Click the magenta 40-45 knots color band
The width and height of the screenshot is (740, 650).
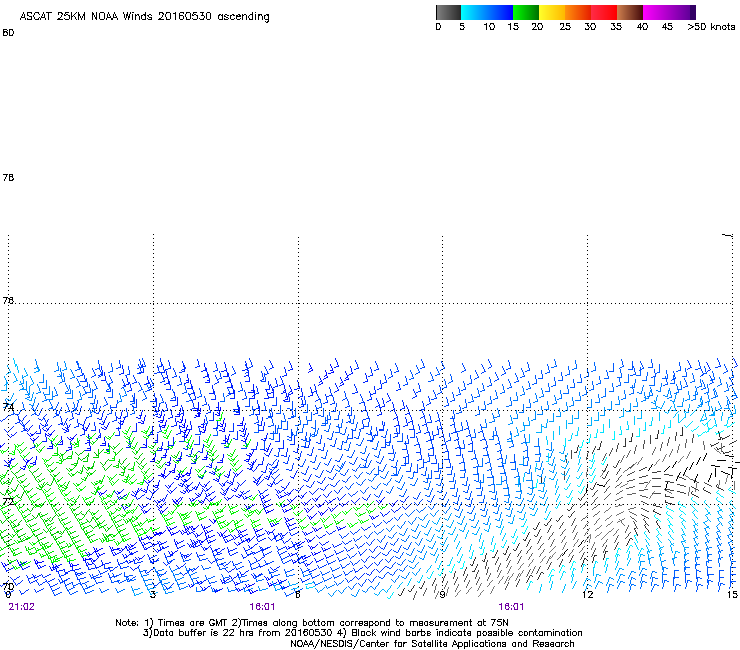point(656,12)
